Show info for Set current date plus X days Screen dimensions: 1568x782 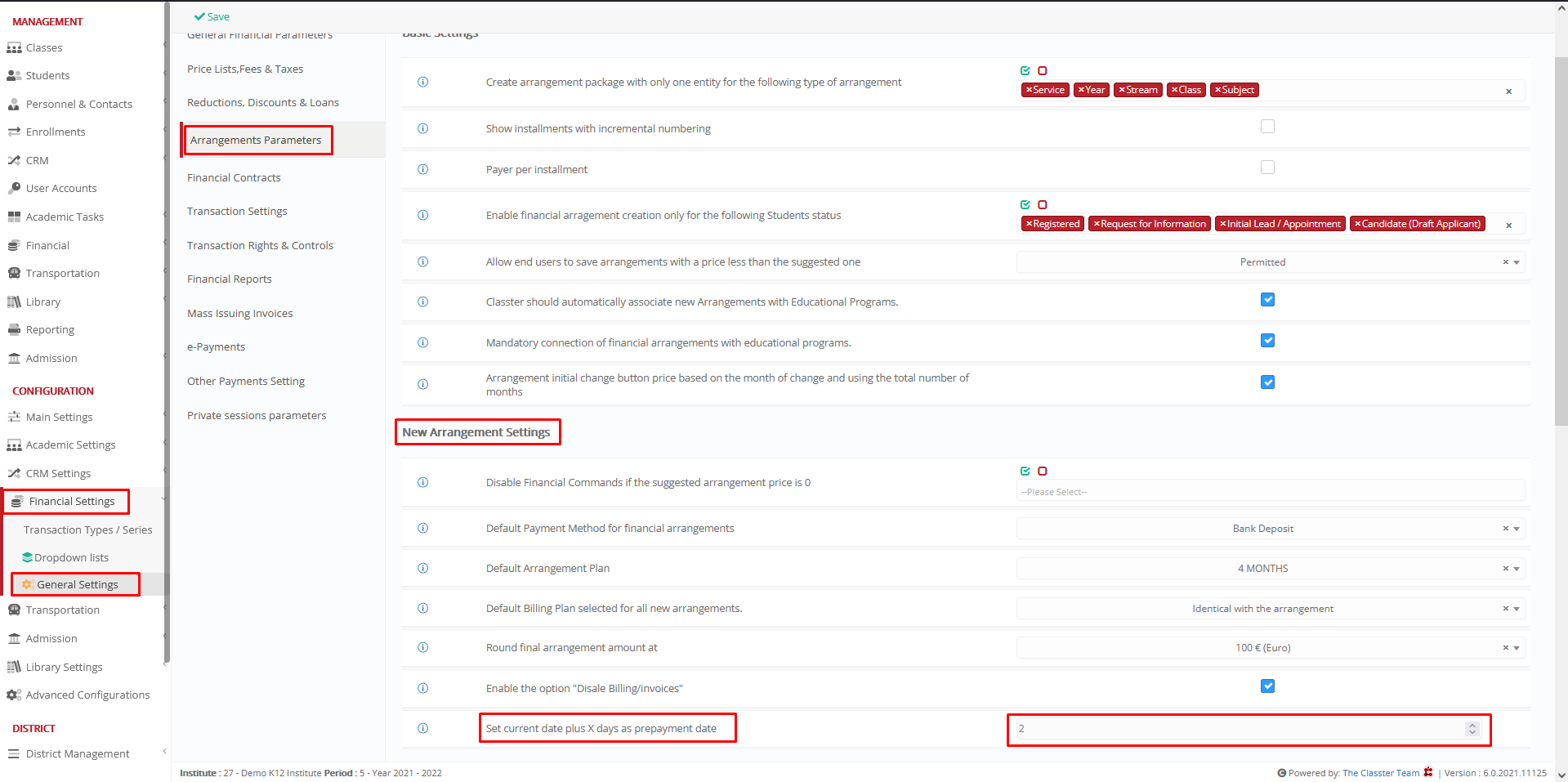(423, 728)
